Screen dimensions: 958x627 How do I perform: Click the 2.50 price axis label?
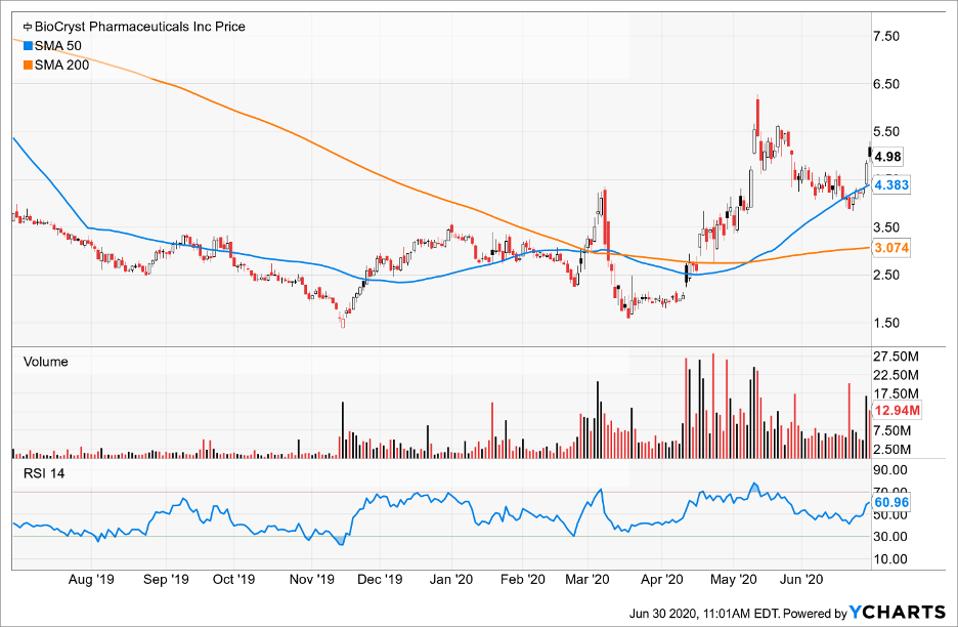click(887, 275)
